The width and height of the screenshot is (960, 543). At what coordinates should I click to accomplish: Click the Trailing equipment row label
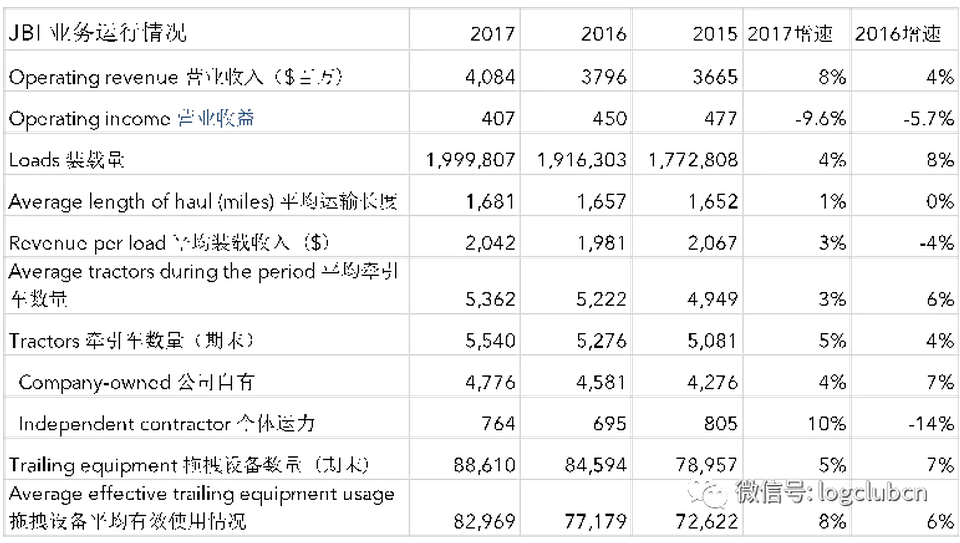189,465
